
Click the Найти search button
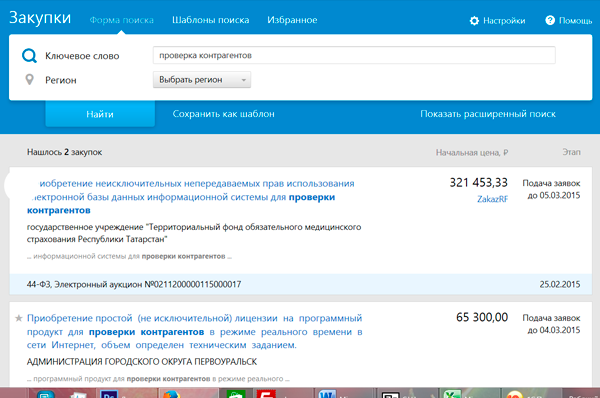point(100,114)
